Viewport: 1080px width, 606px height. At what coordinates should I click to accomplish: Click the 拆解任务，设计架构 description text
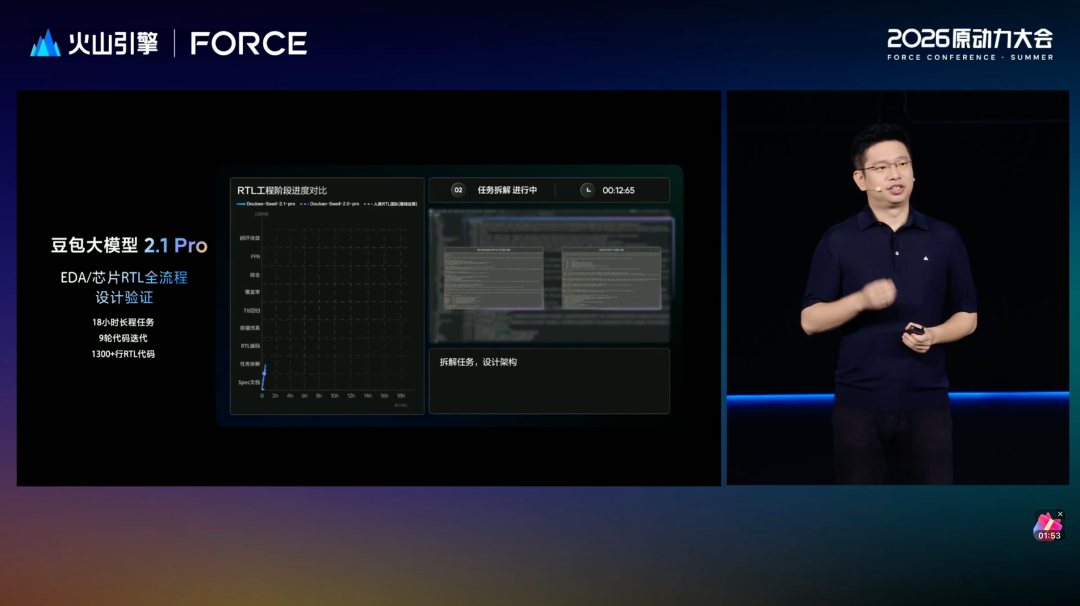(x=478, y=362)
